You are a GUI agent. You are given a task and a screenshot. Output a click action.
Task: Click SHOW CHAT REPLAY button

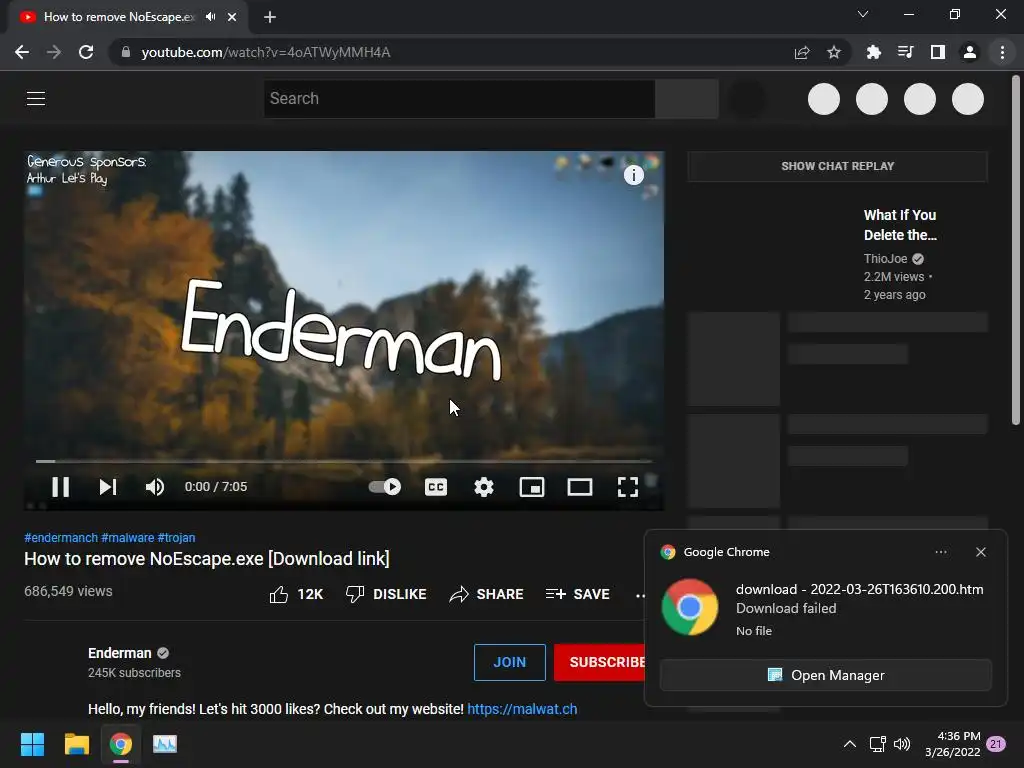pos(837,166)
